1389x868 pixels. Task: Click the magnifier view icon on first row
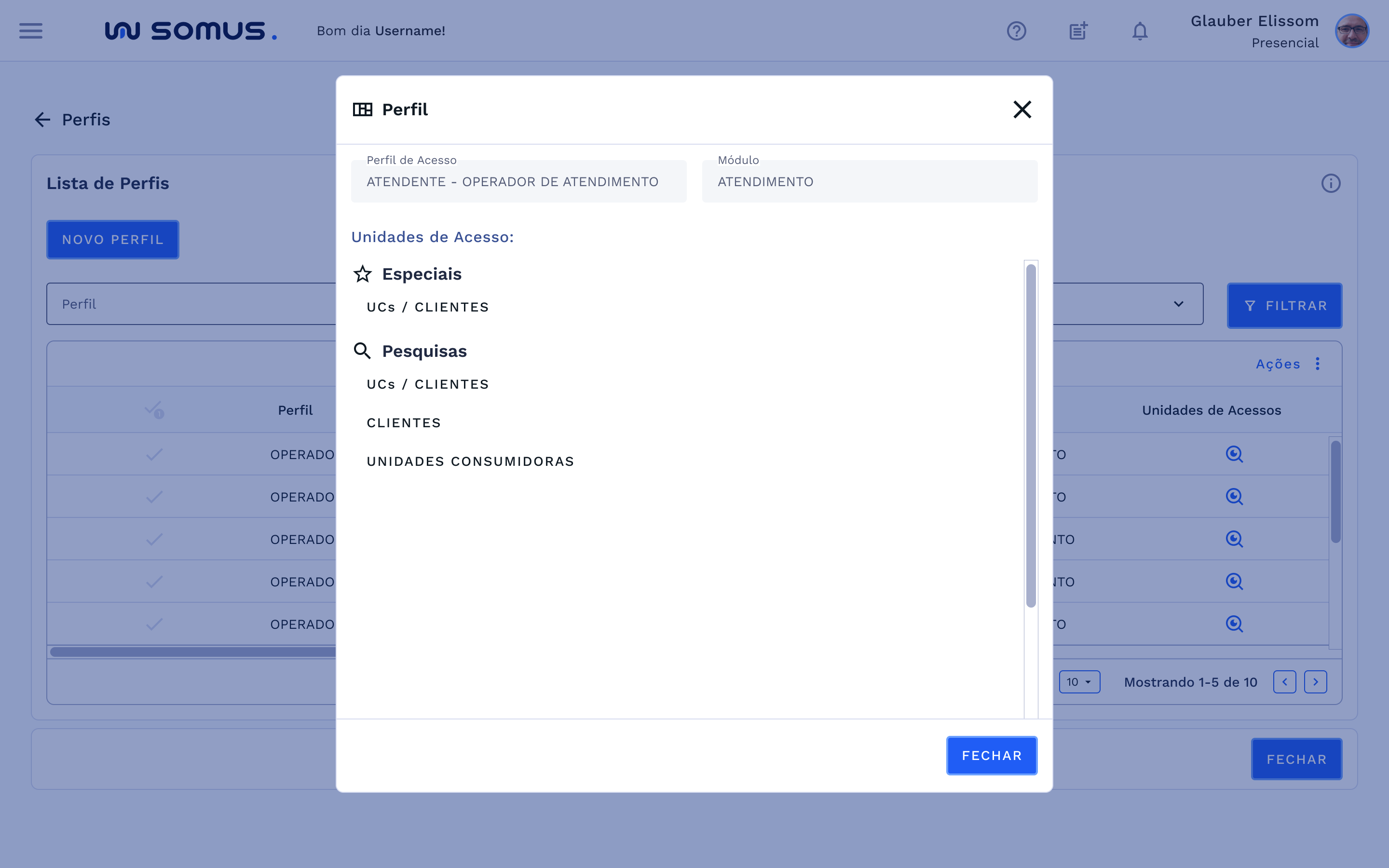[1235, 453]
